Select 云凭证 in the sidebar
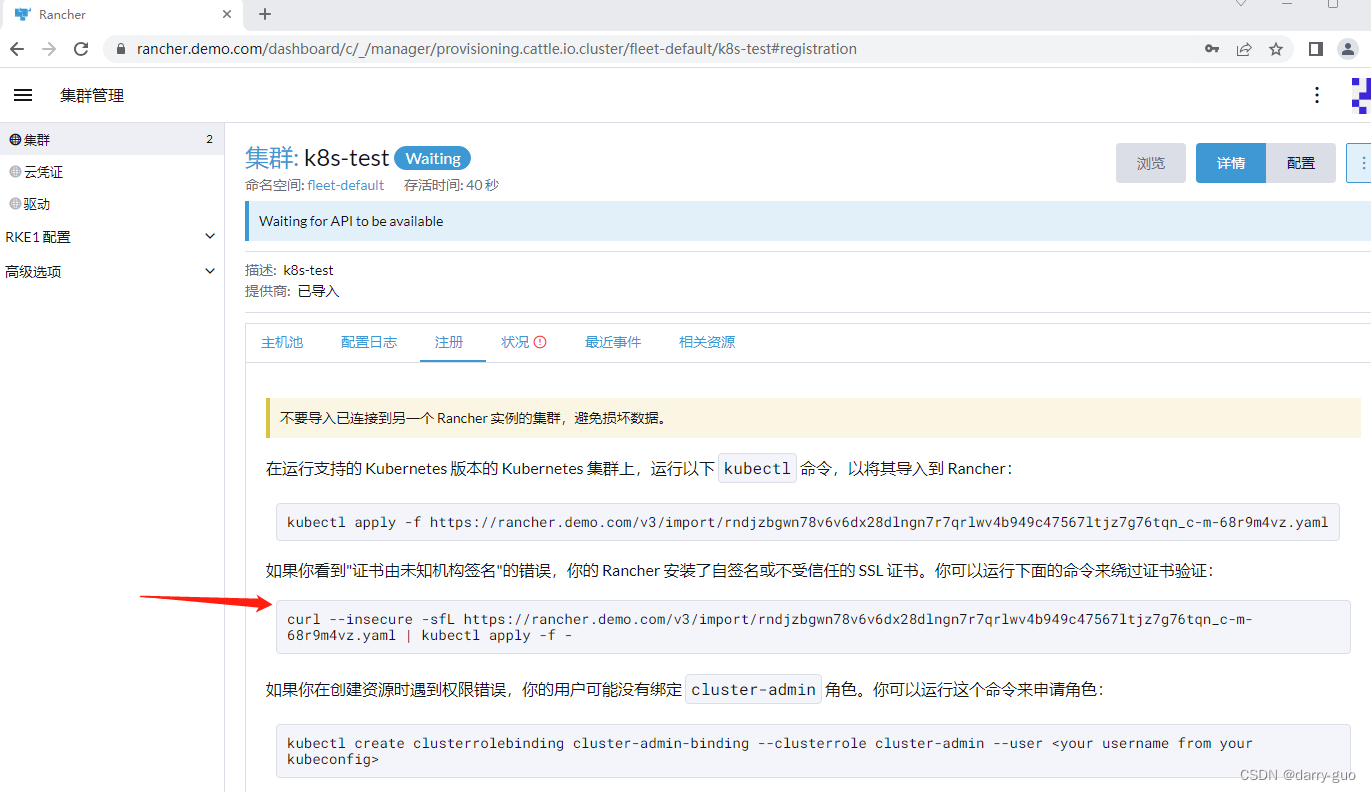 pos(112,172)
